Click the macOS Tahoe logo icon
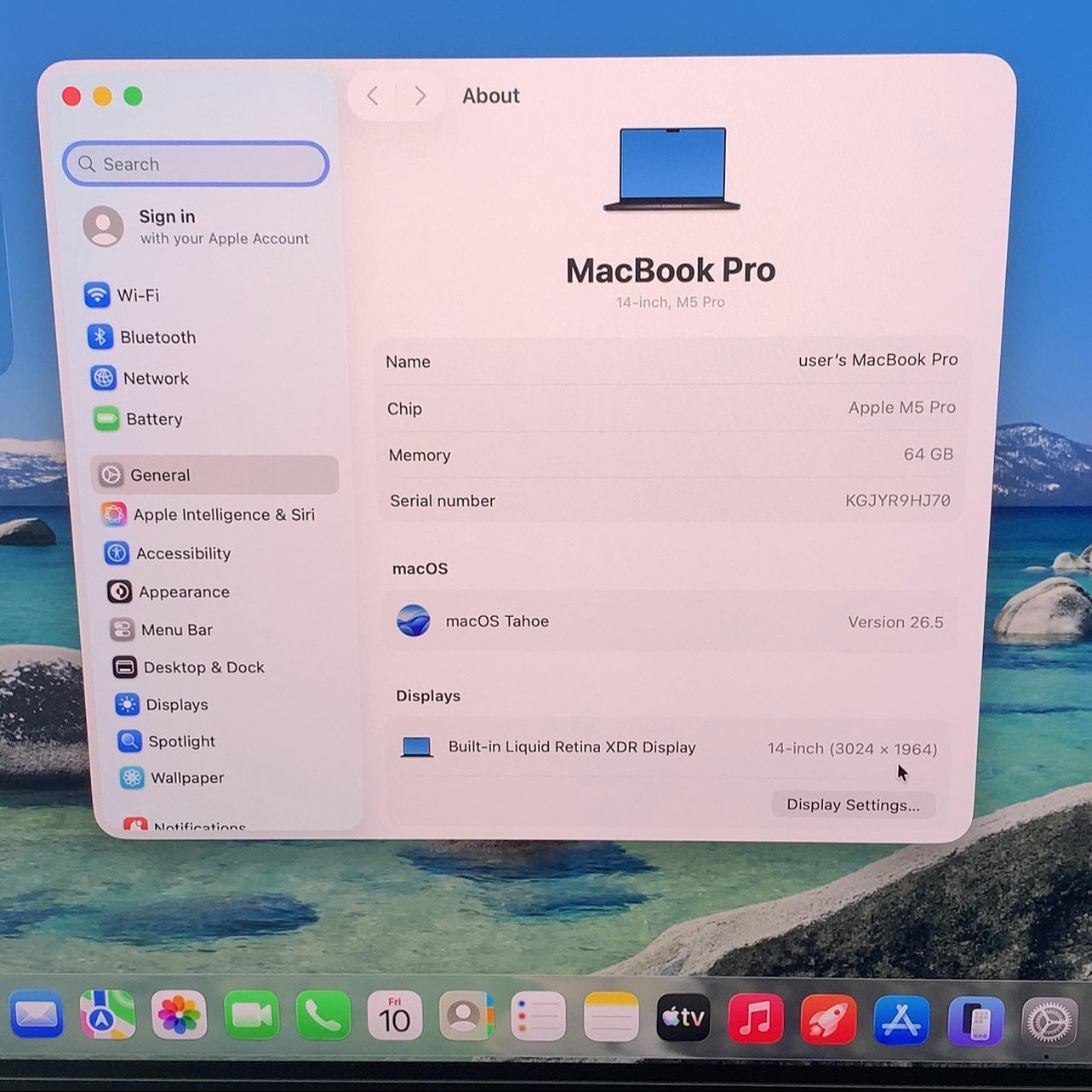 (x=414, y=620)
